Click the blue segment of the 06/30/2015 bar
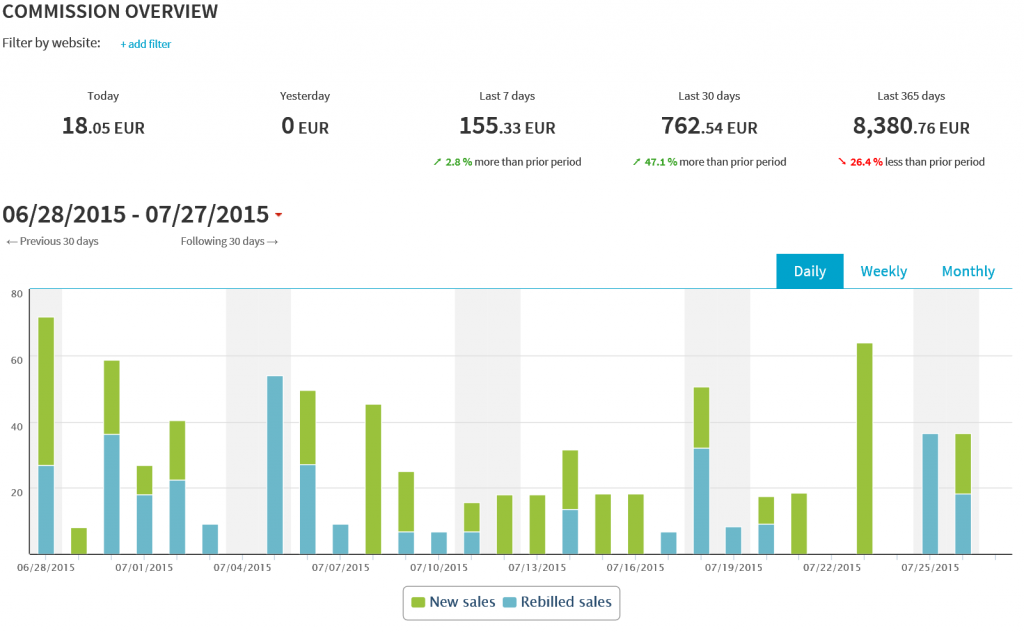1024x633 pixels. [112, 495]
